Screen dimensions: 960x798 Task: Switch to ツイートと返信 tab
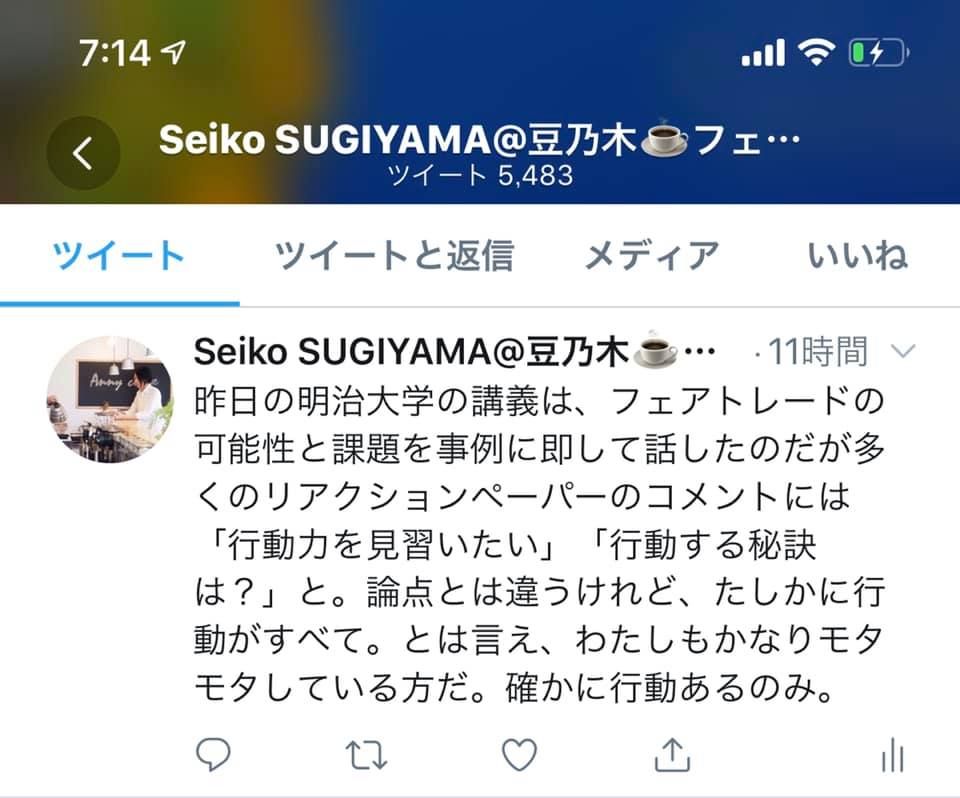point(394,255)
